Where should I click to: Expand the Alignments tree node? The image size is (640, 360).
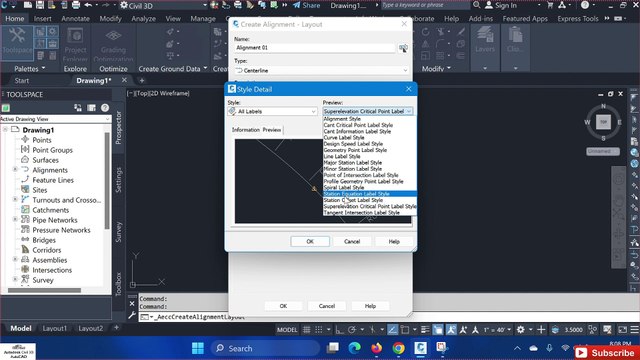[x=15, y=169]
